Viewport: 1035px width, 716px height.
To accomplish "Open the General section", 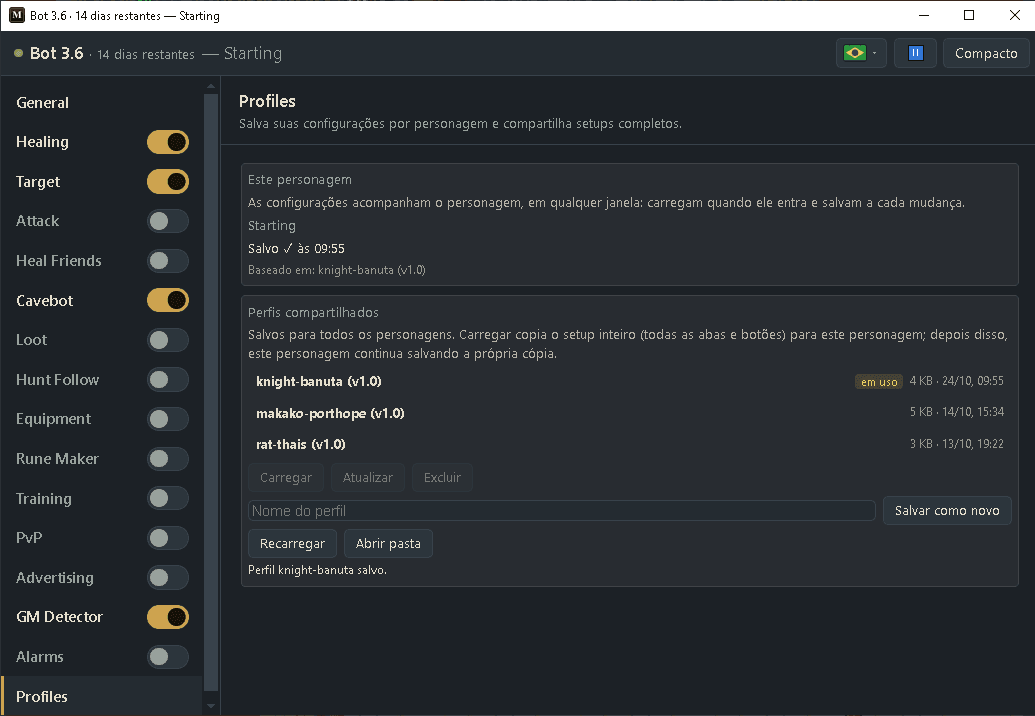I will point(42,102).
